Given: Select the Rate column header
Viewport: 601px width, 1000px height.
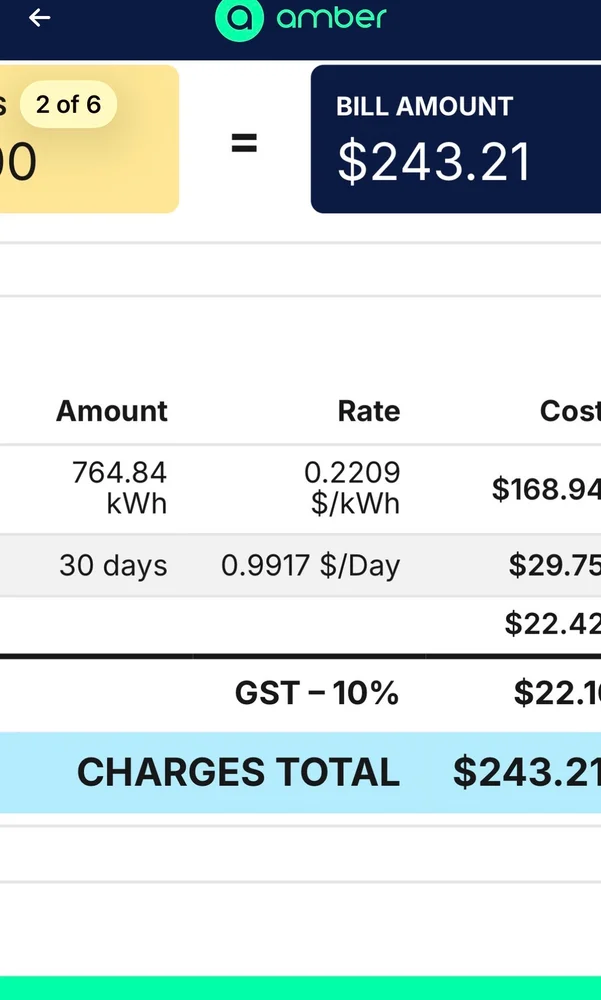Looking at the screenshot, I should pyautogui.click(x=369, y=411).
